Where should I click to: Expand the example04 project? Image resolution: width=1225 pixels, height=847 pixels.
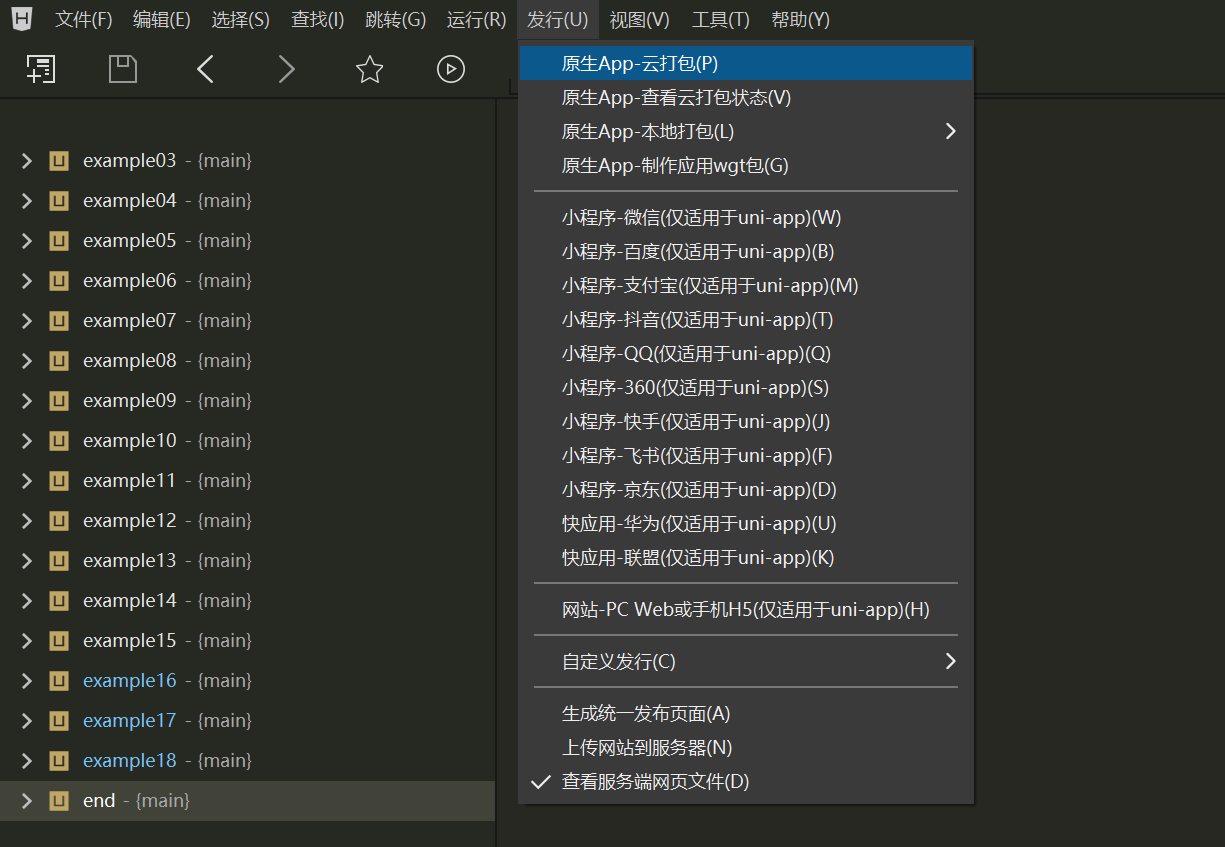tap(27, 201)
